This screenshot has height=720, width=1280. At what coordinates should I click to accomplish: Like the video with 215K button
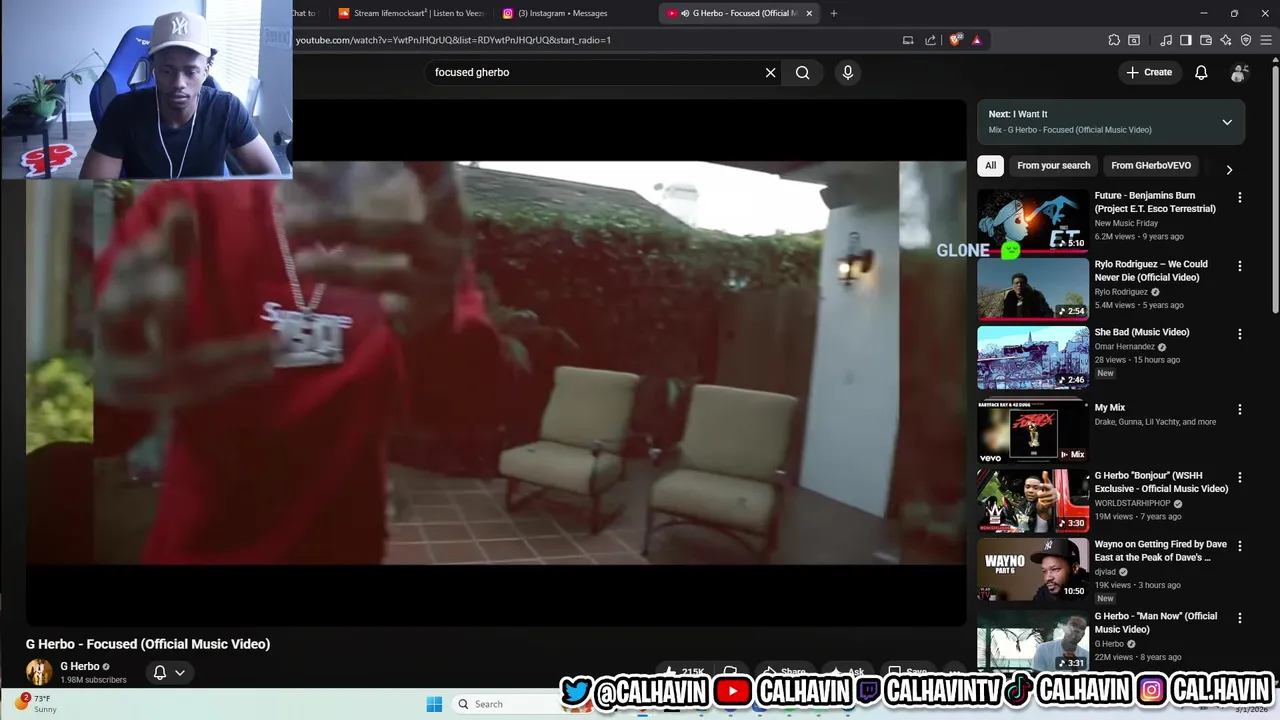coord(685,672)
